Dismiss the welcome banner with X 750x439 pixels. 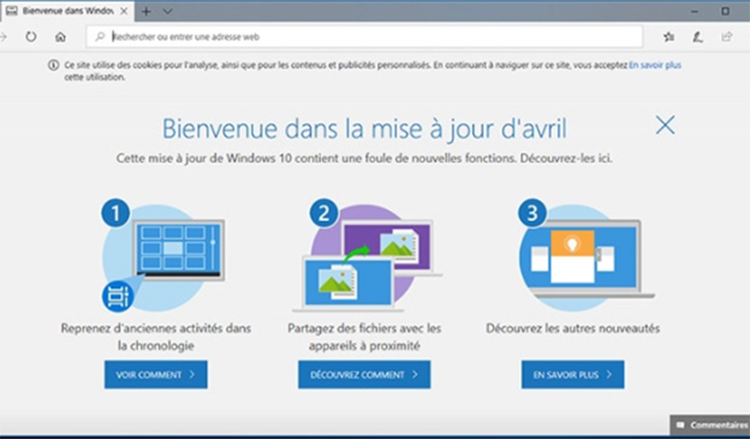pos(665,125)
